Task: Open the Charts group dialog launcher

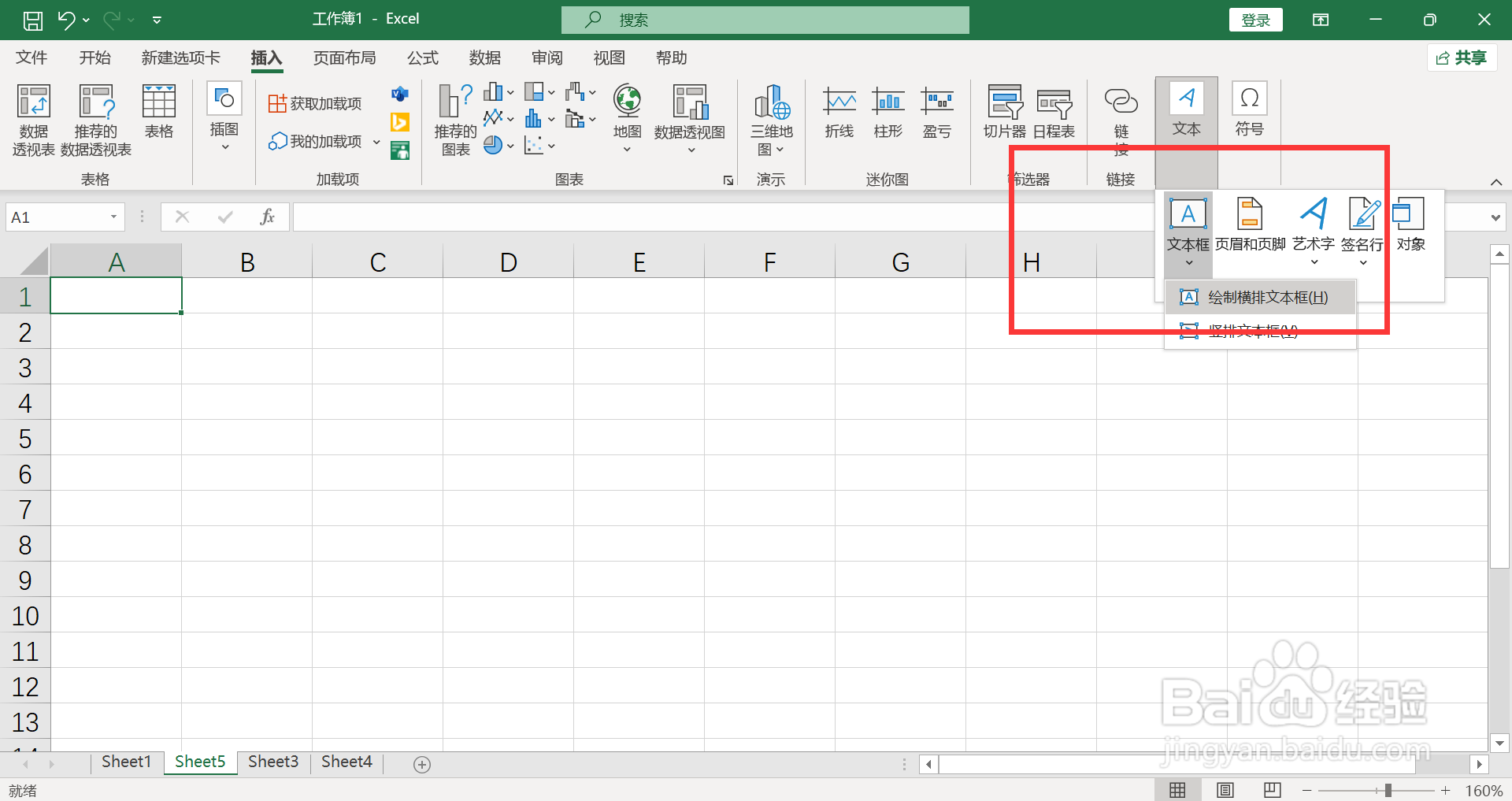Action: [x=728, y=180]
